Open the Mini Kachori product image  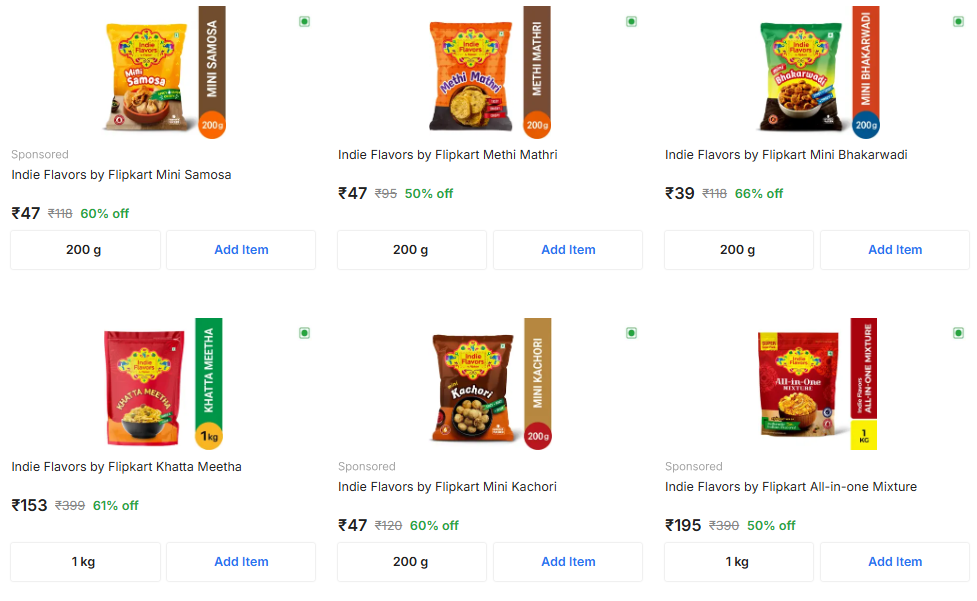coord(490,384)
